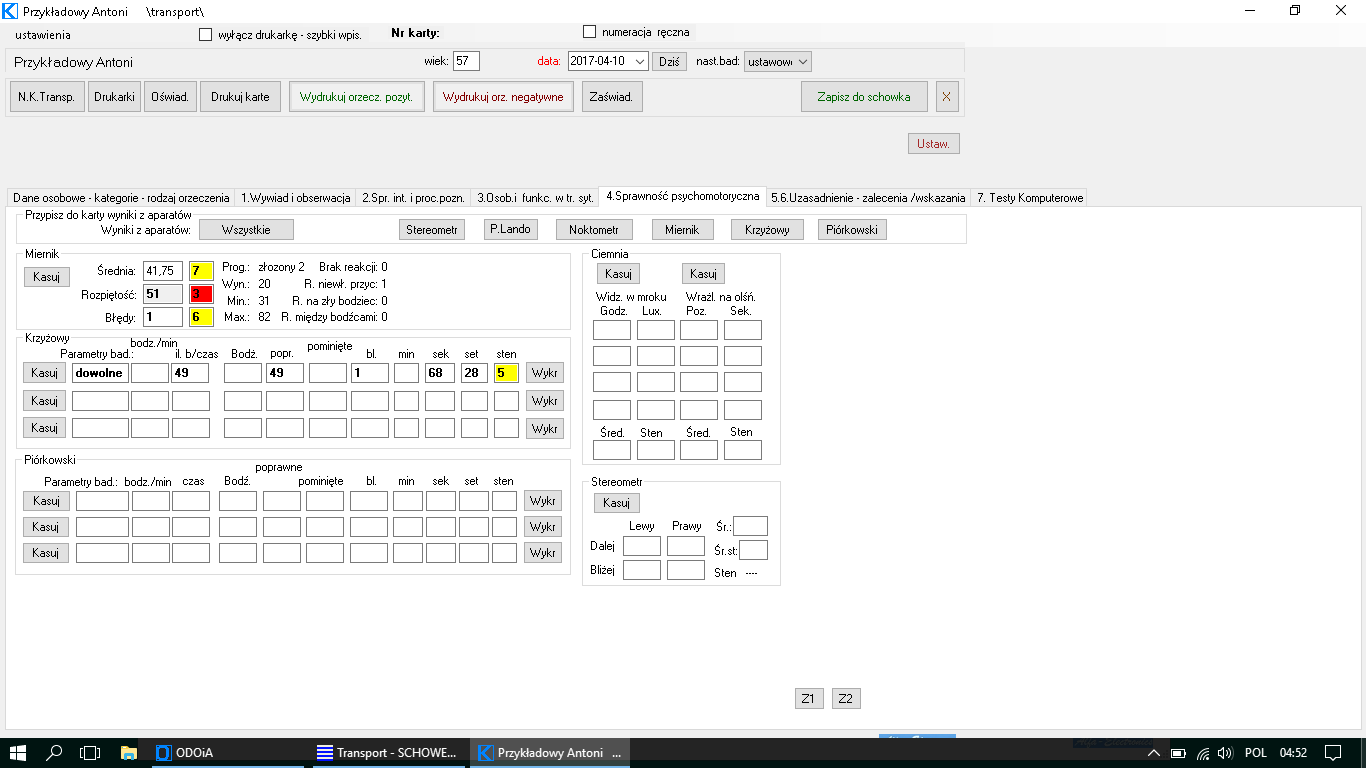Click the red Rozpiętość sten indicator
Image resolution: width=1366 pixels, height=768 pixels.
point(202,294)
